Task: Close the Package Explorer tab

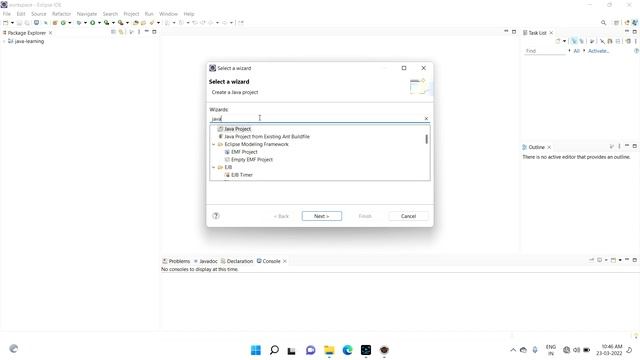Action: tap(51, 33)
